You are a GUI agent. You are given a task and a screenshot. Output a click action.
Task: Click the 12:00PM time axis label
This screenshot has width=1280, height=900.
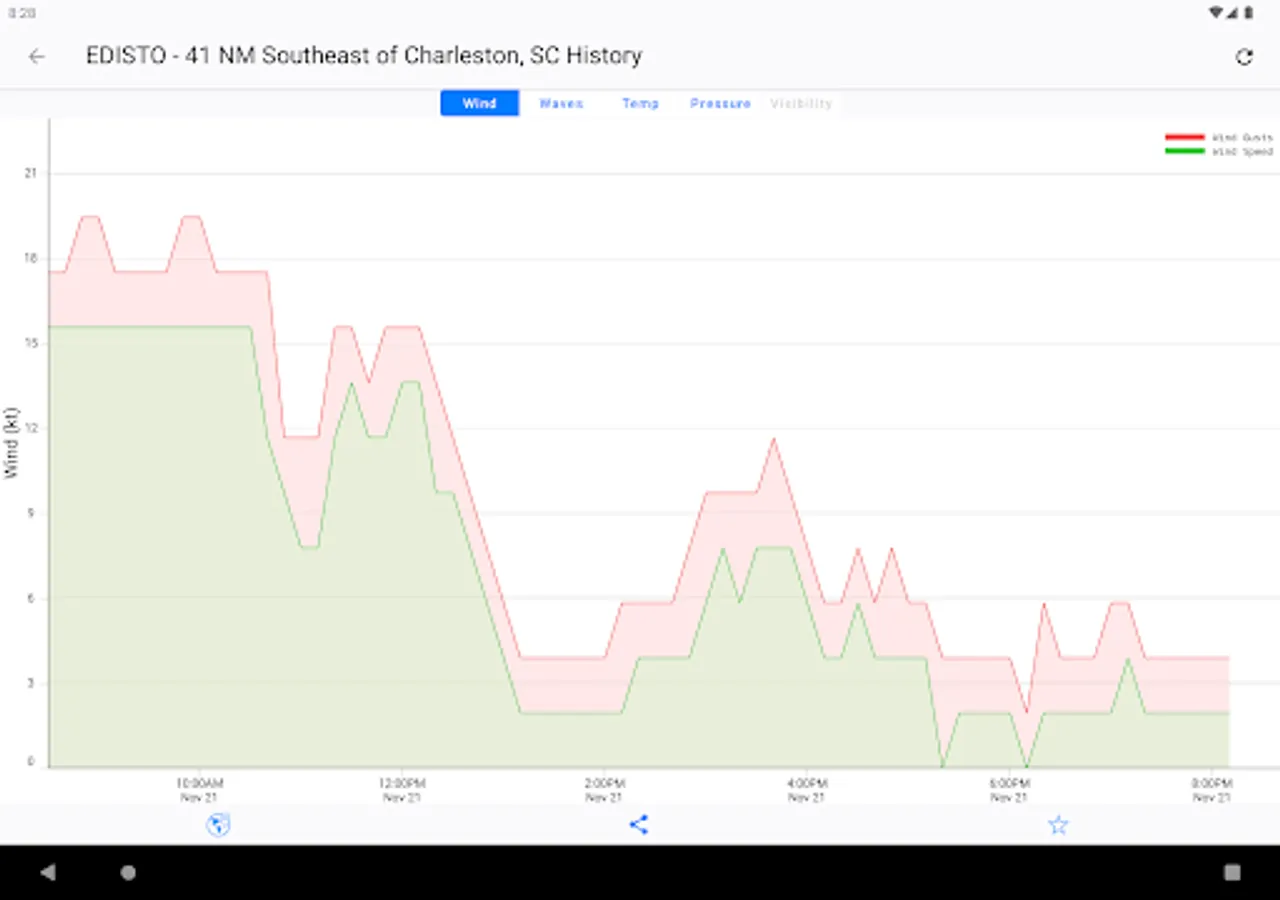401,783
